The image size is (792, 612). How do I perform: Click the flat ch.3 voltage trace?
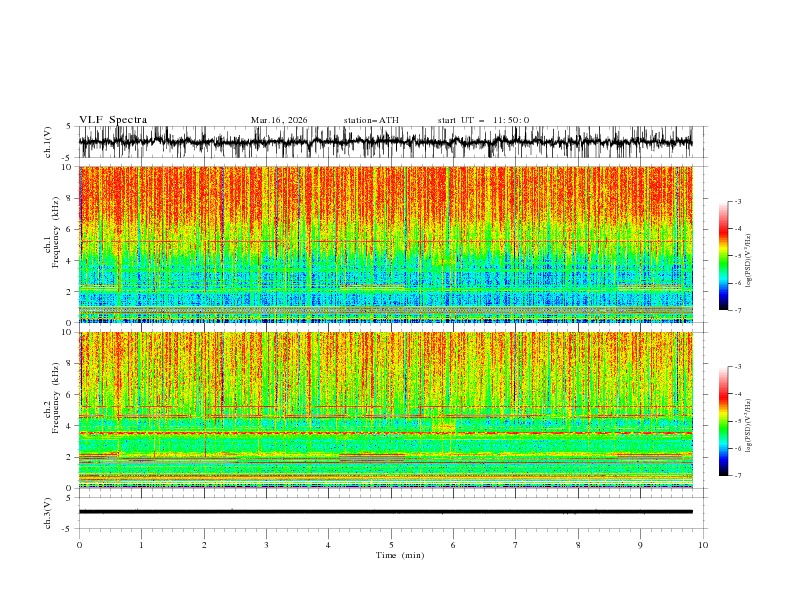pyautogui.click(x=385, y=512)
